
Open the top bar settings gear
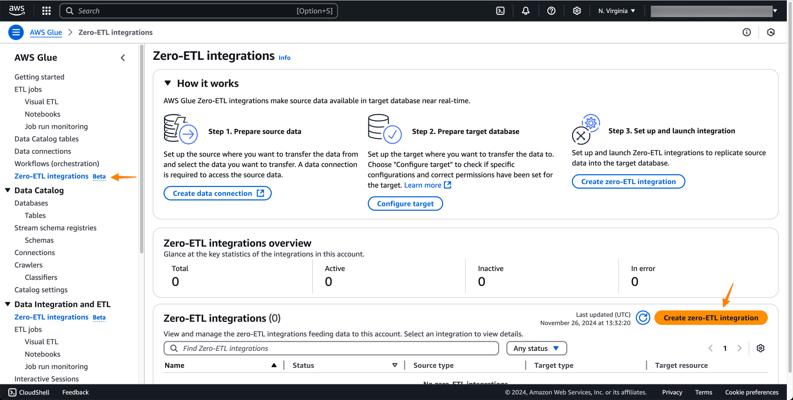576,11
